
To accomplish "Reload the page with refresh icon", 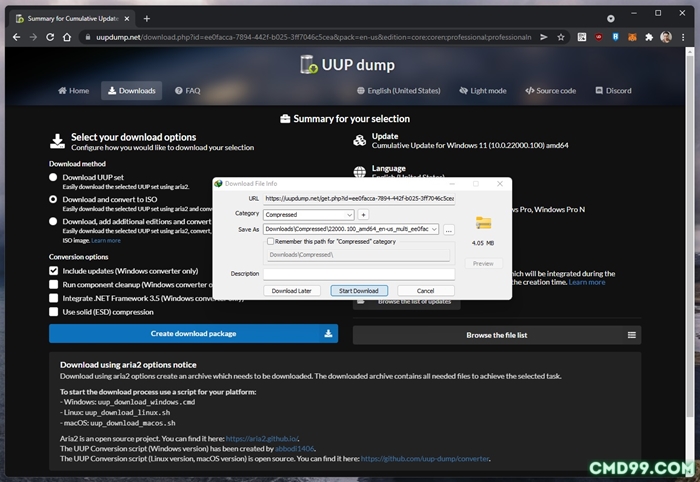I will click(x=50, y=37).
